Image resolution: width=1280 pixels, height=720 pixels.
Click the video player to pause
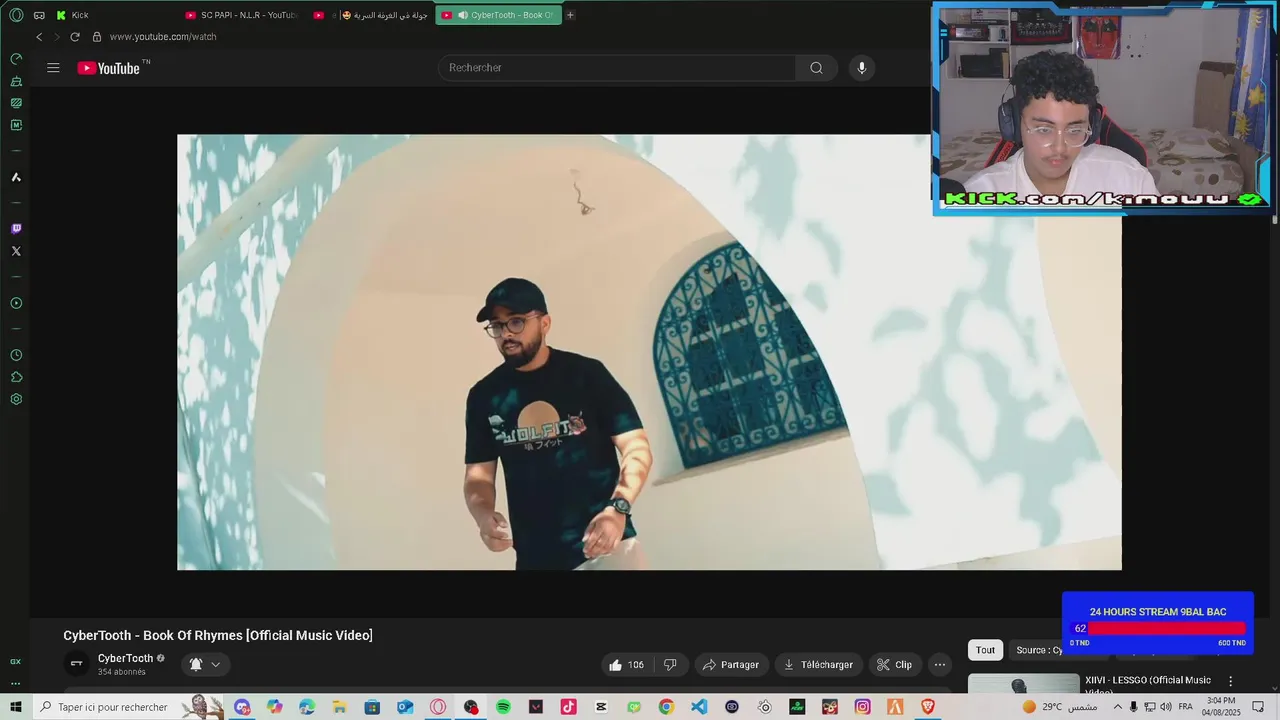(649, 352)
